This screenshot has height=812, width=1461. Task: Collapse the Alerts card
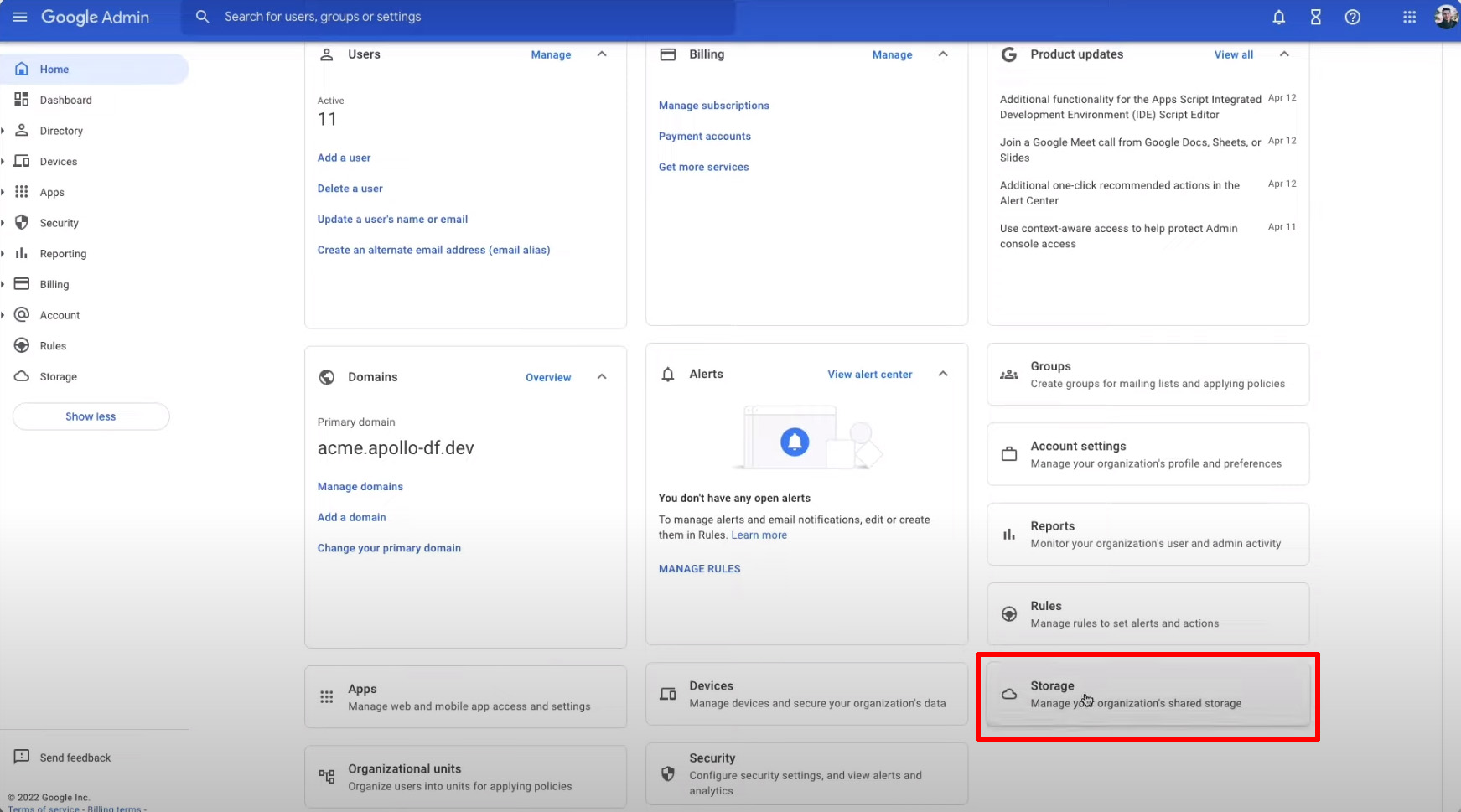[x=943, y=374]
